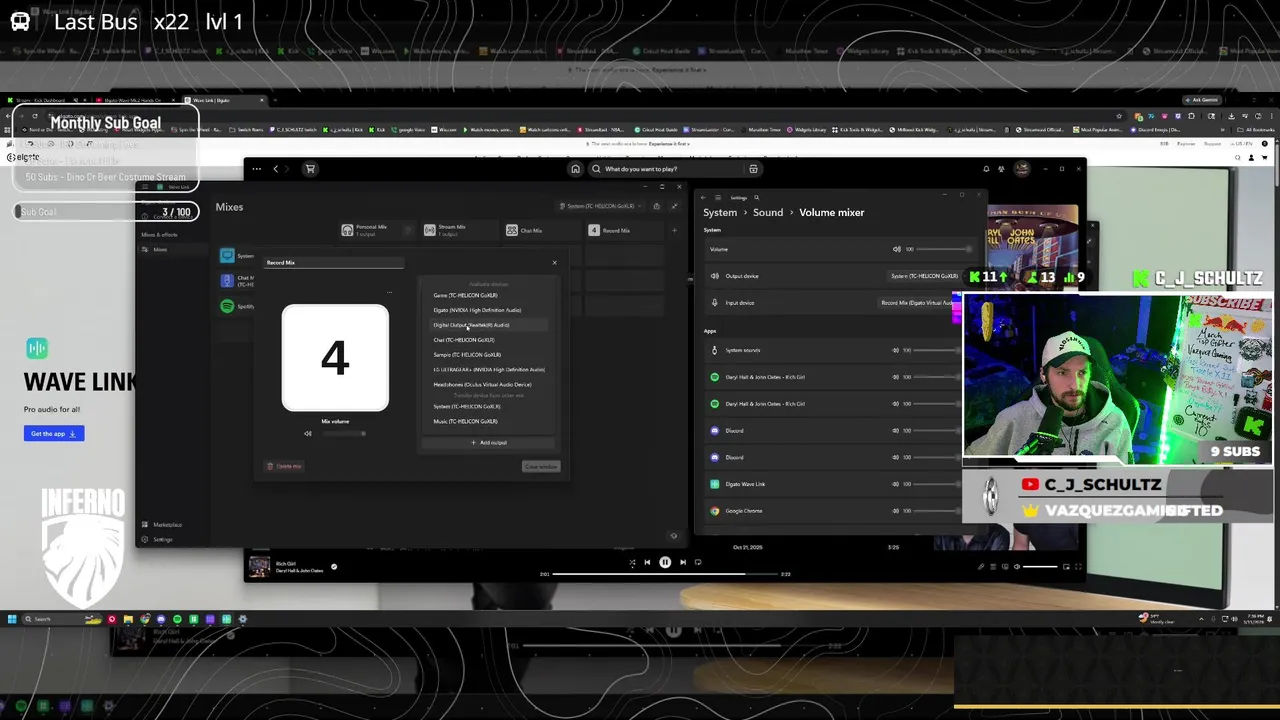1280x720 pixels.
Task: Go to previous track in Spotify
Action: tap(647, 562)
